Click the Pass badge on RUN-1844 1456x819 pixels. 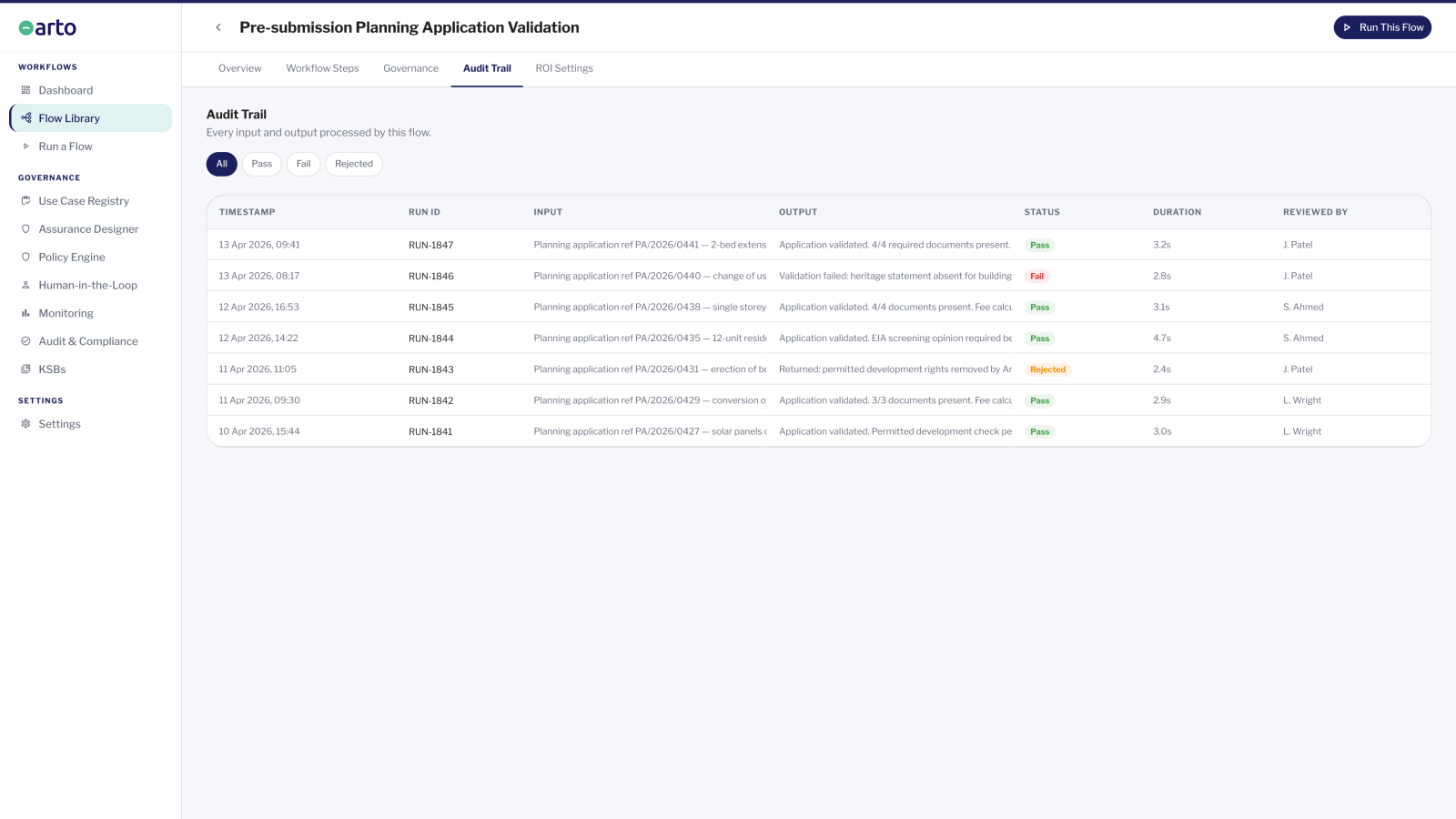[x=1039, y=339]
